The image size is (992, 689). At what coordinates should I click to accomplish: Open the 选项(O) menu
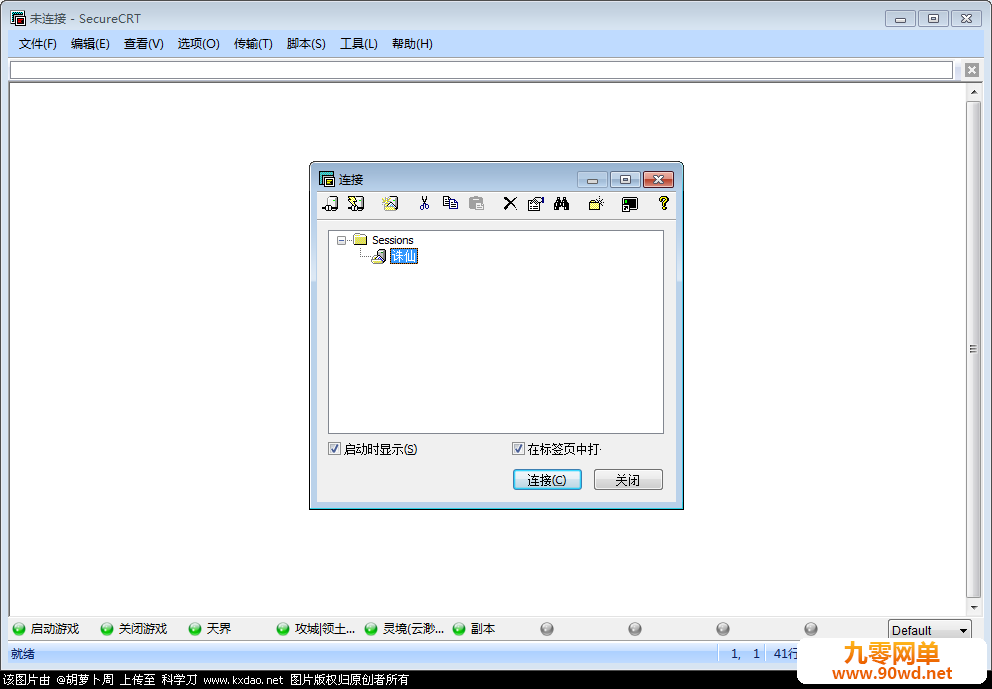pyautogui.click(x=198, y=44)
